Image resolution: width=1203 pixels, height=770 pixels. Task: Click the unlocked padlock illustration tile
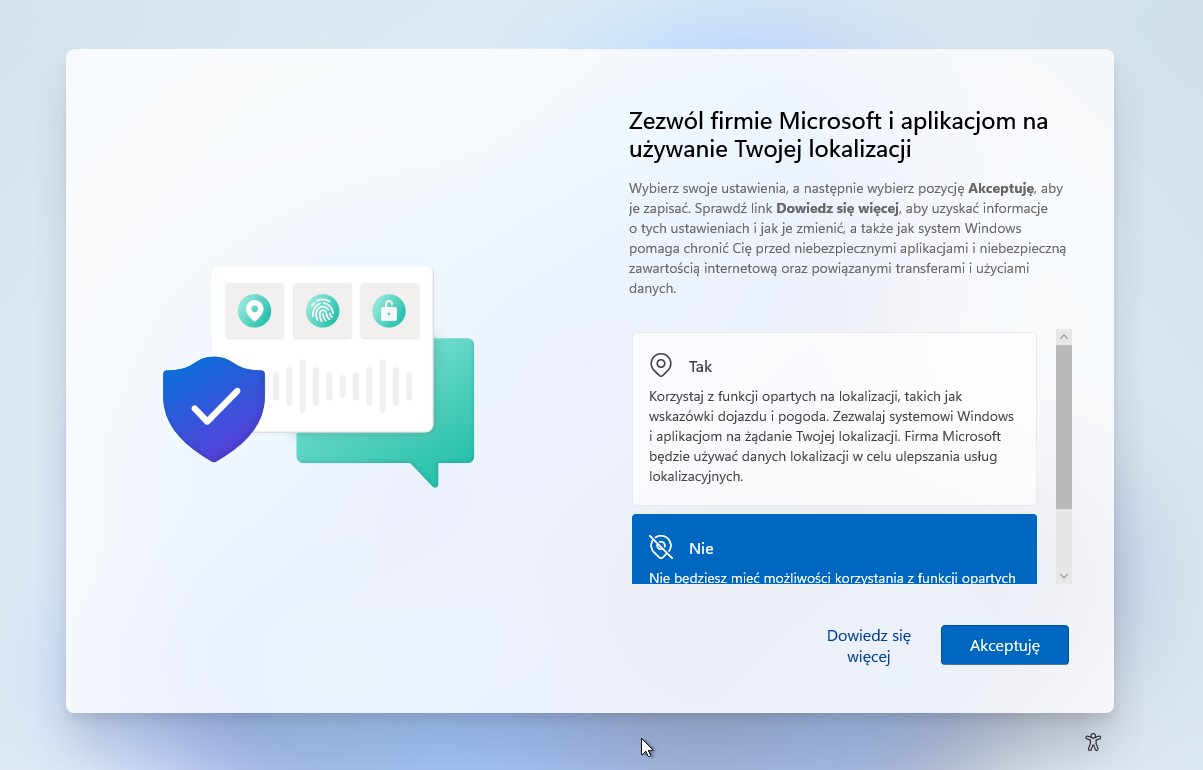[x=389, y=311]
